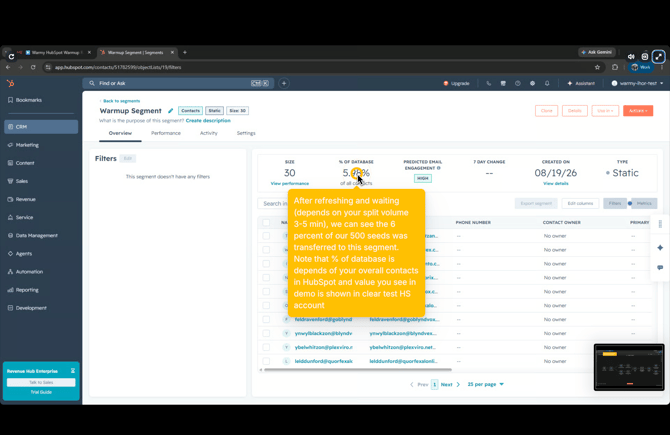Viewport: 670px width, 435px height.
Task: Click the video preview thumbnail in corner
Action: (x=629, y=367)
